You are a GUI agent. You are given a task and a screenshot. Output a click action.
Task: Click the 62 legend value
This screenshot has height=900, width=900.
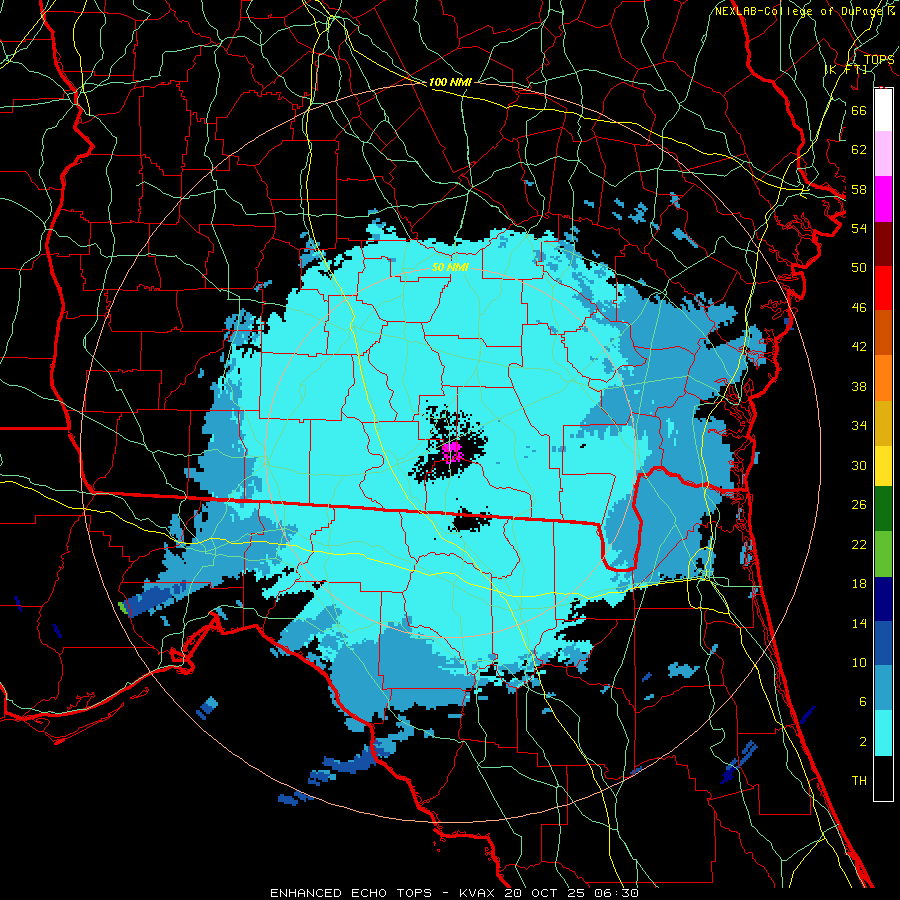(859, 150)
